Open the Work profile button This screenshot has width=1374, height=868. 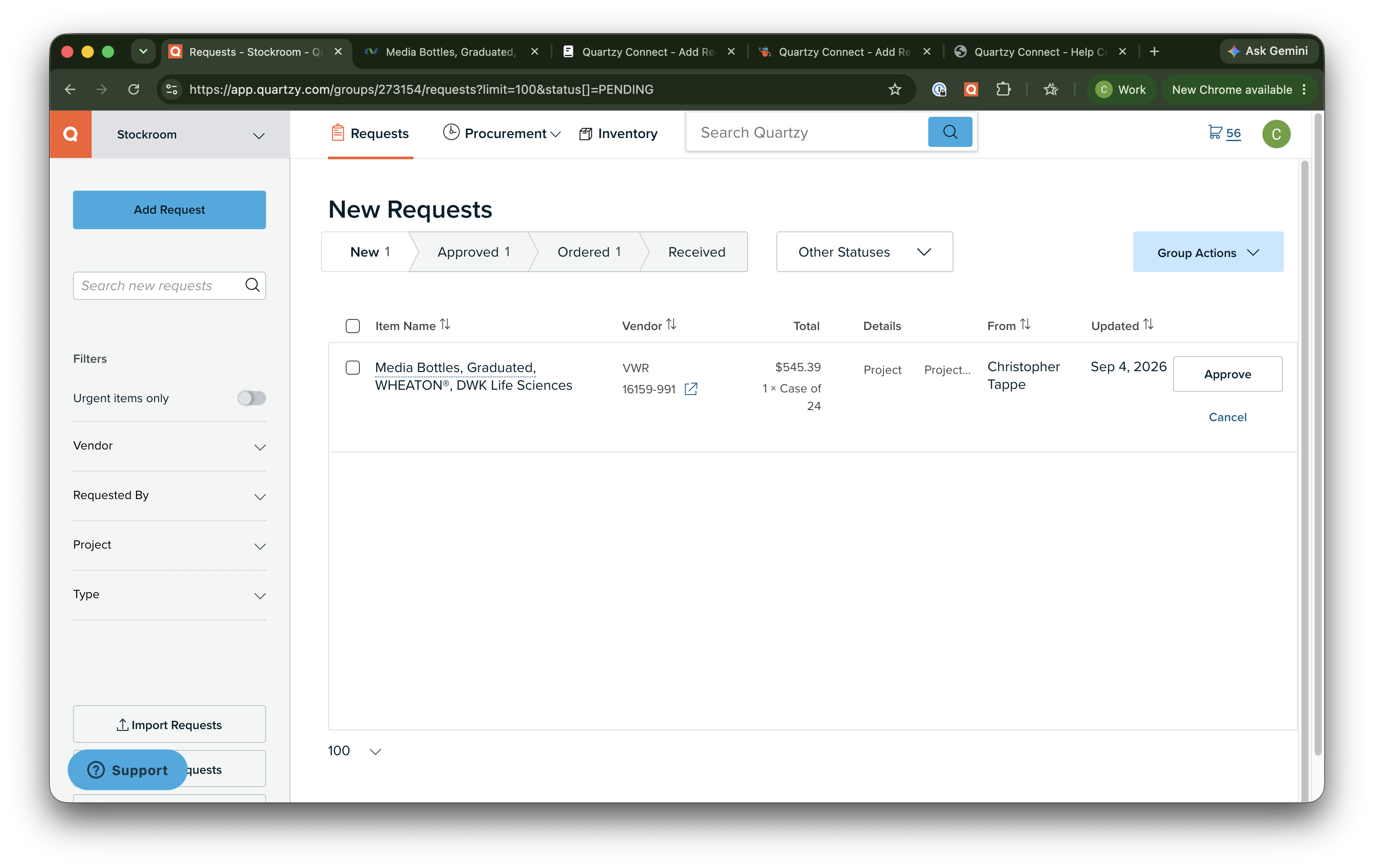pyautogui.click(x=1121, y=89)
